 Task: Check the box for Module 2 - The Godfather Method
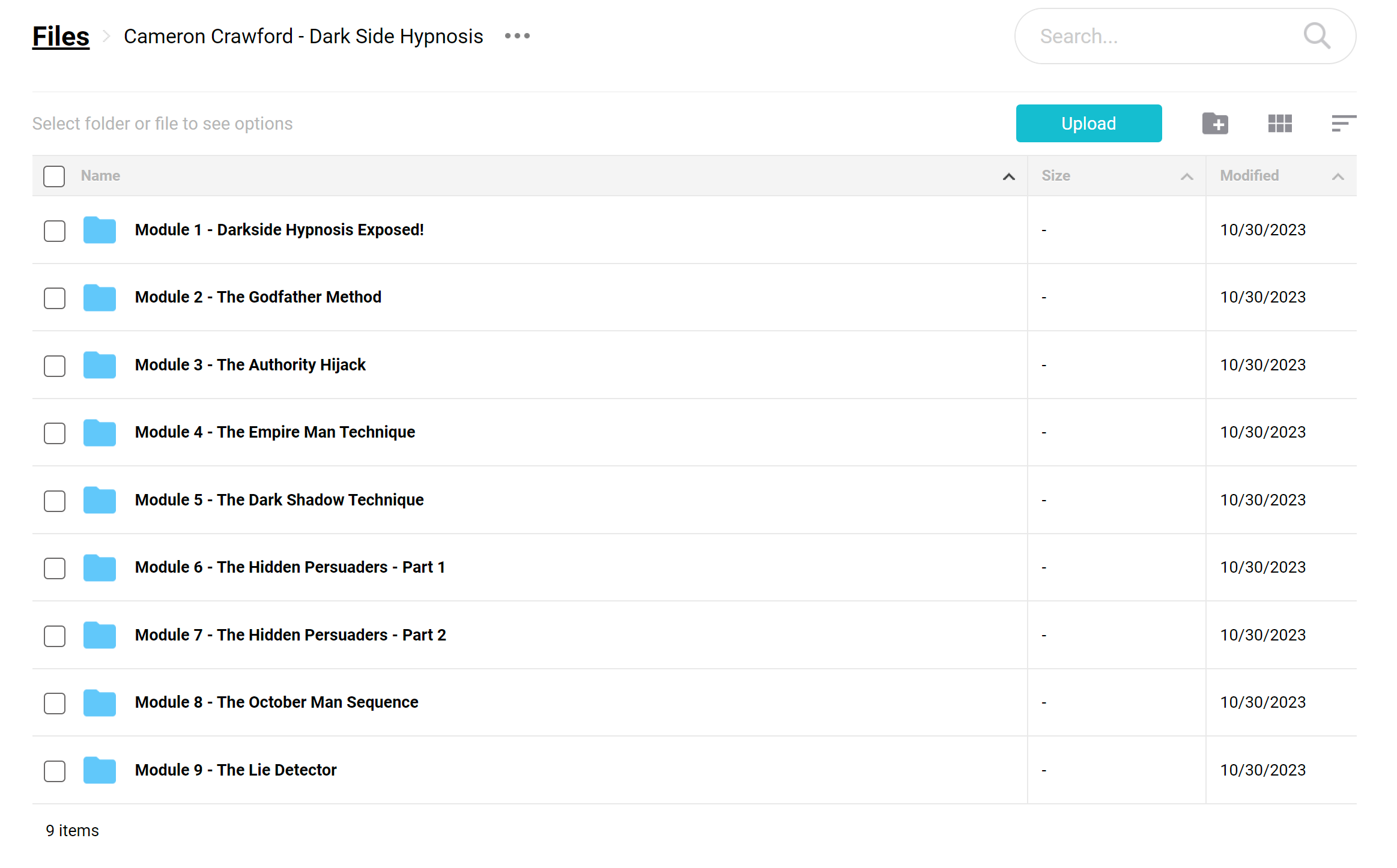tap(55, 298)
